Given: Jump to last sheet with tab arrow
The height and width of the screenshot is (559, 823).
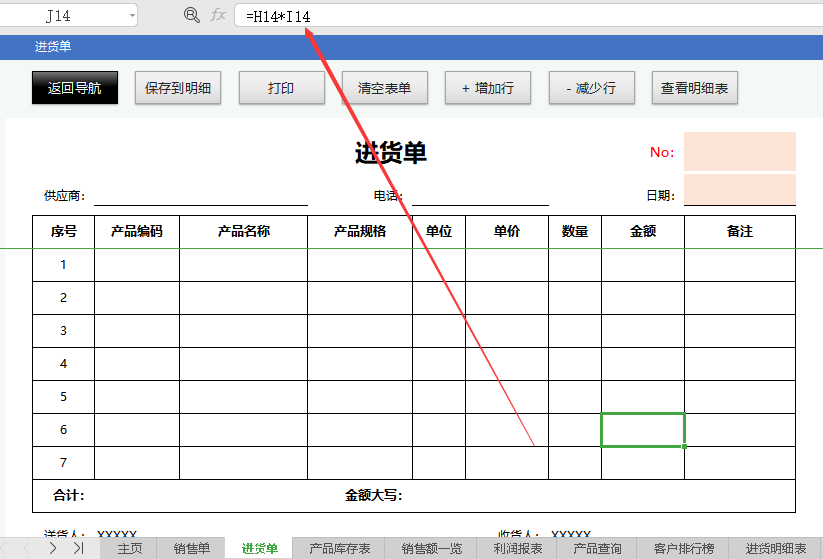Looking at the screenshot, I should [78, 548].
